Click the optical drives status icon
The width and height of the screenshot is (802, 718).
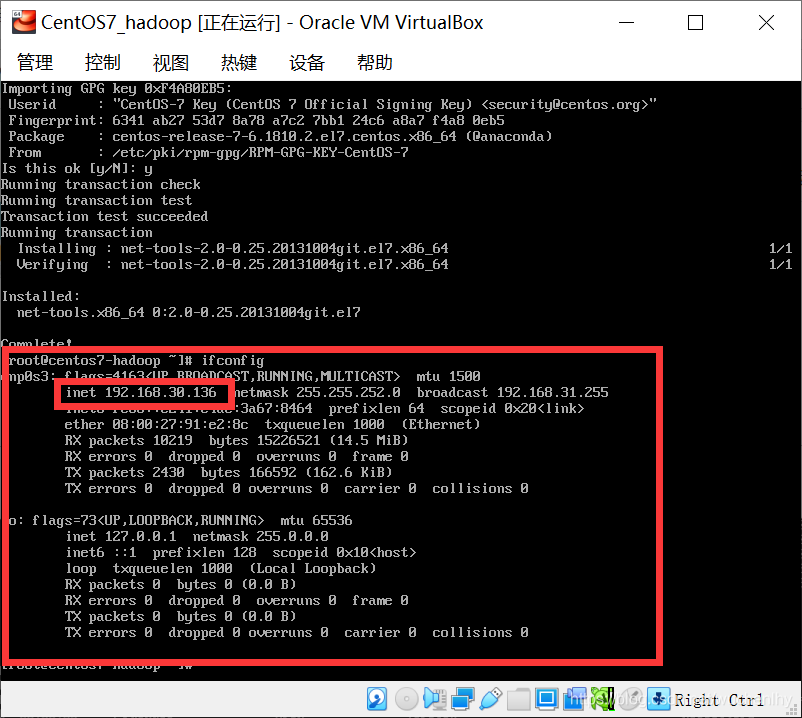[405, 699]
